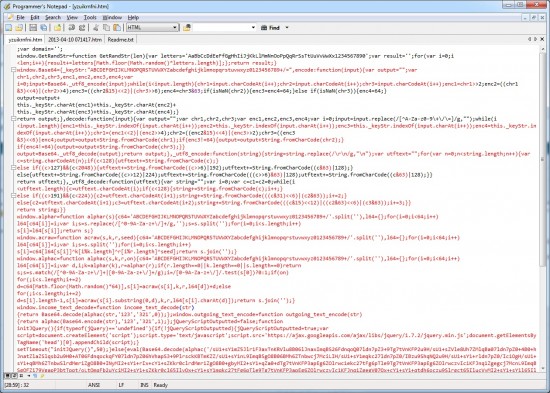Click the vertical scrollbar up arrow
Viewport: 550px width, 393px height.
point(544,48)
